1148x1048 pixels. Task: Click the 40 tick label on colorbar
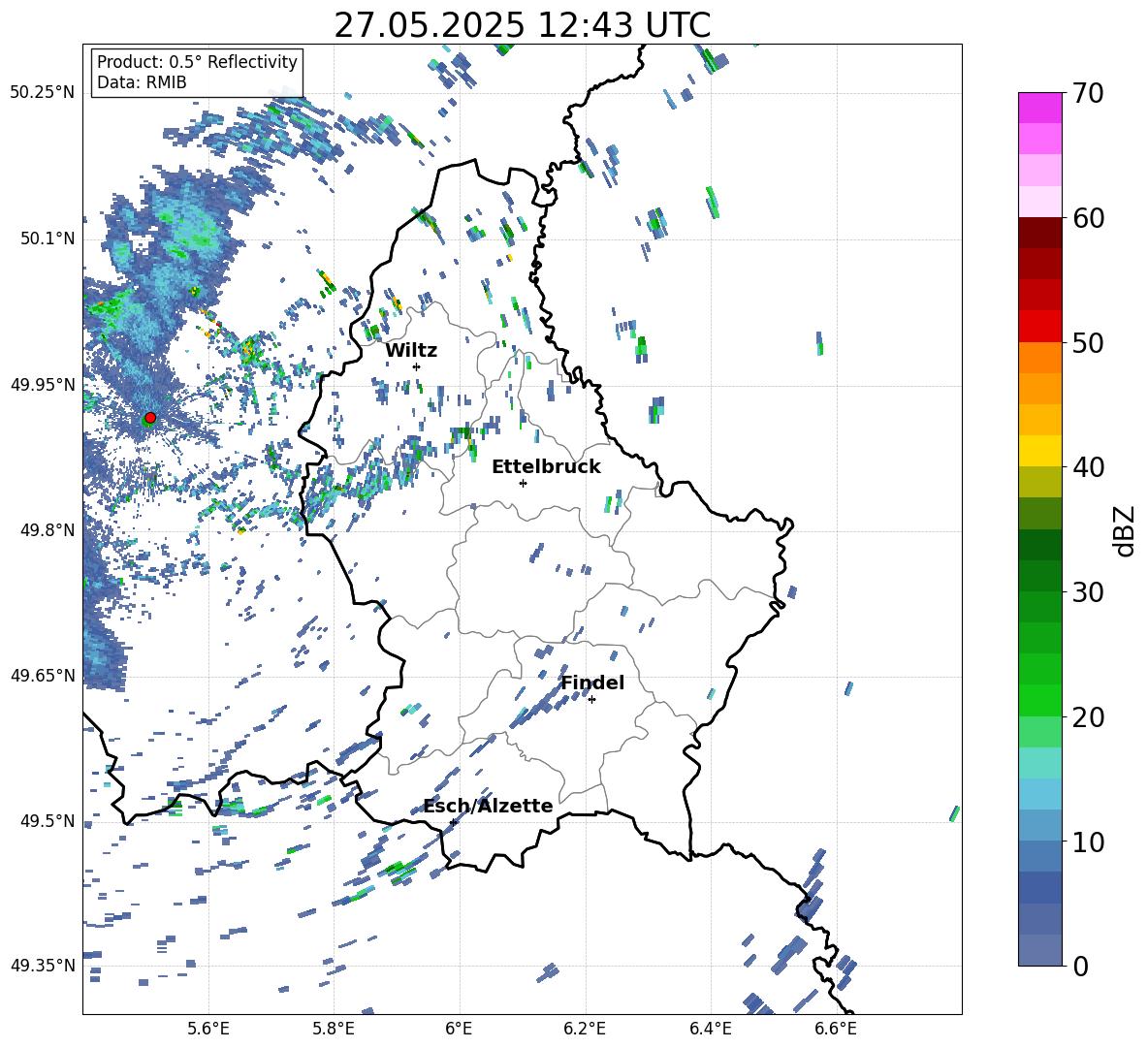tap(1089, 467)
